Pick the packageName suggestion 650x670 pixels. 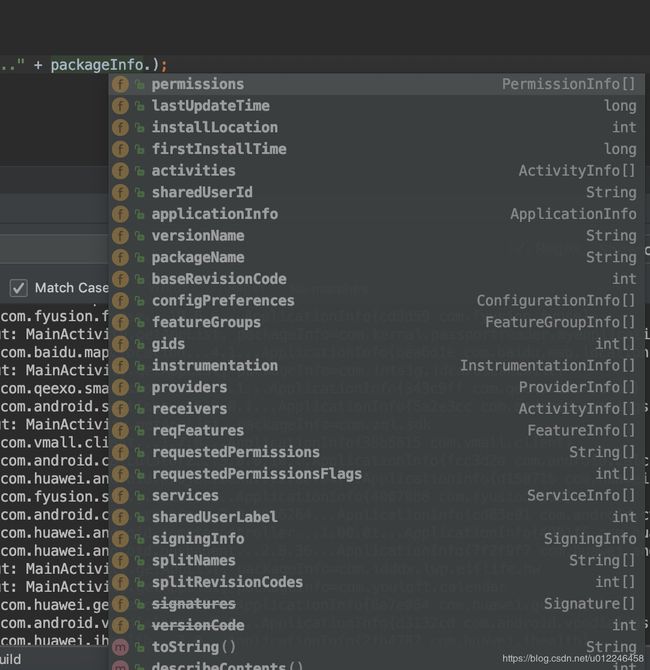[376, 257]
